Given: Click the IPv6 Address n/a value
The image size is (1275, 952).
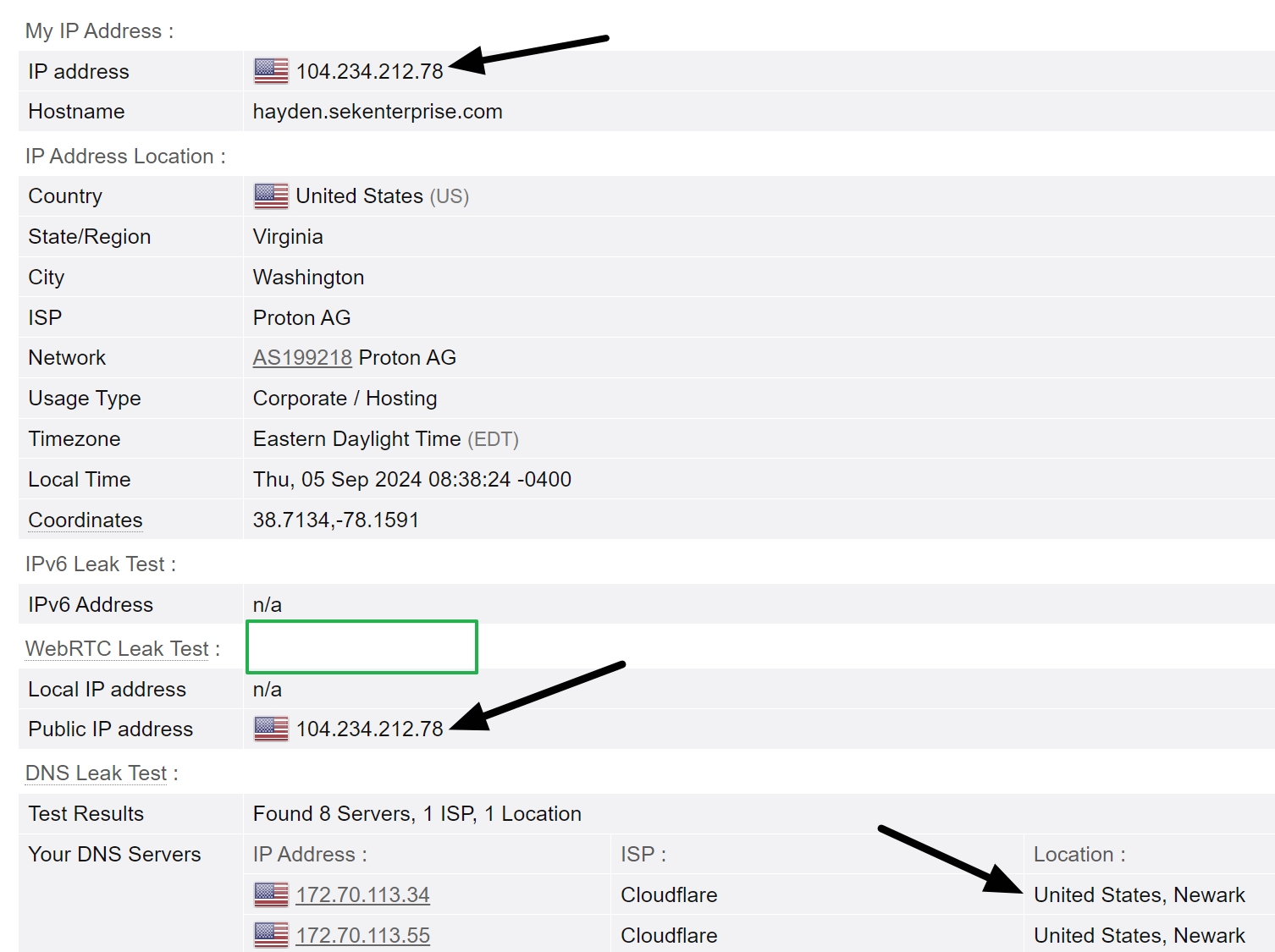Looking at the screenshot, I should click(268, 604).
